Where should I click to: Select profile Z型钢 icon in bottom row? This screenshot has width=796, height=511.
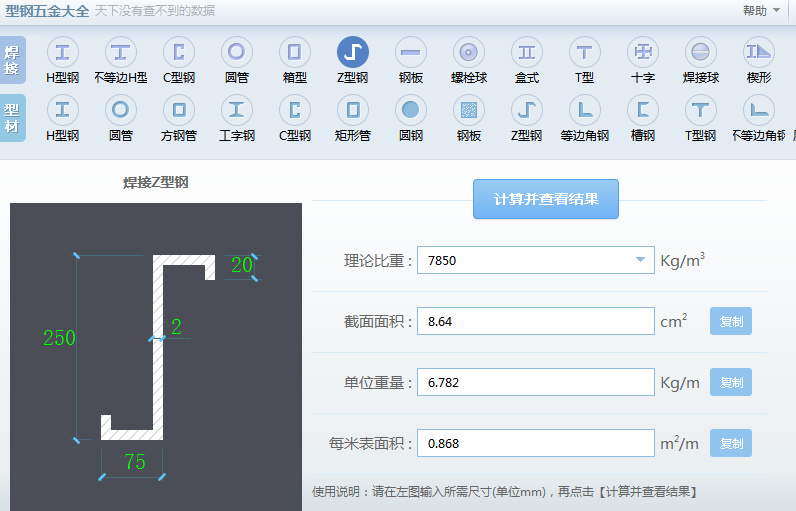pos(526,110)
